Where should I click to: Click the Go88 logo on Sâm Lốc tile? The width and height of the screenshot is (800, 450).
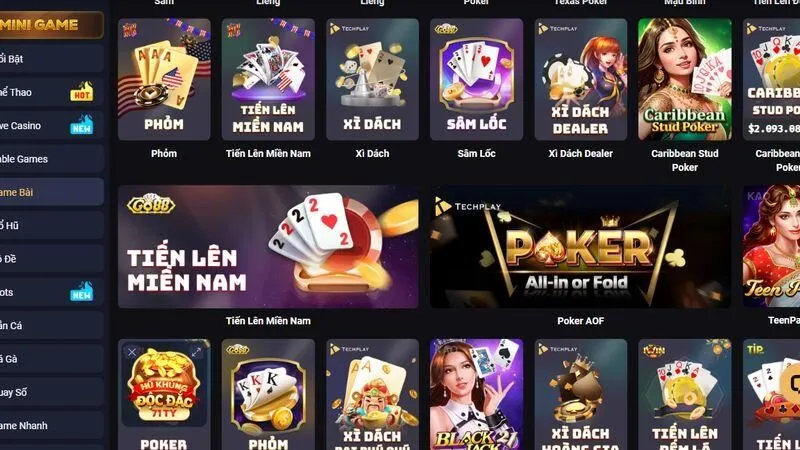(x=446, y=29)
